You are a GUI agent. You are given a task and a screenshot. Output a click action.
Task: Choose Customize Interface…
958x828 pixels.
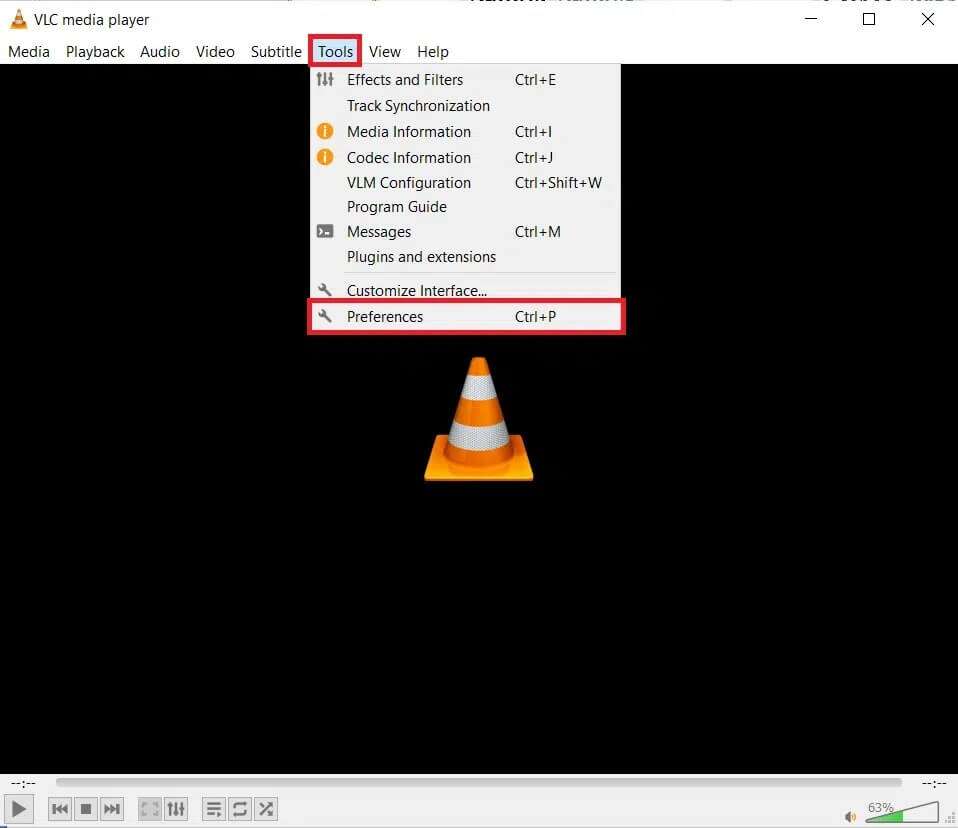pos(466,290)
